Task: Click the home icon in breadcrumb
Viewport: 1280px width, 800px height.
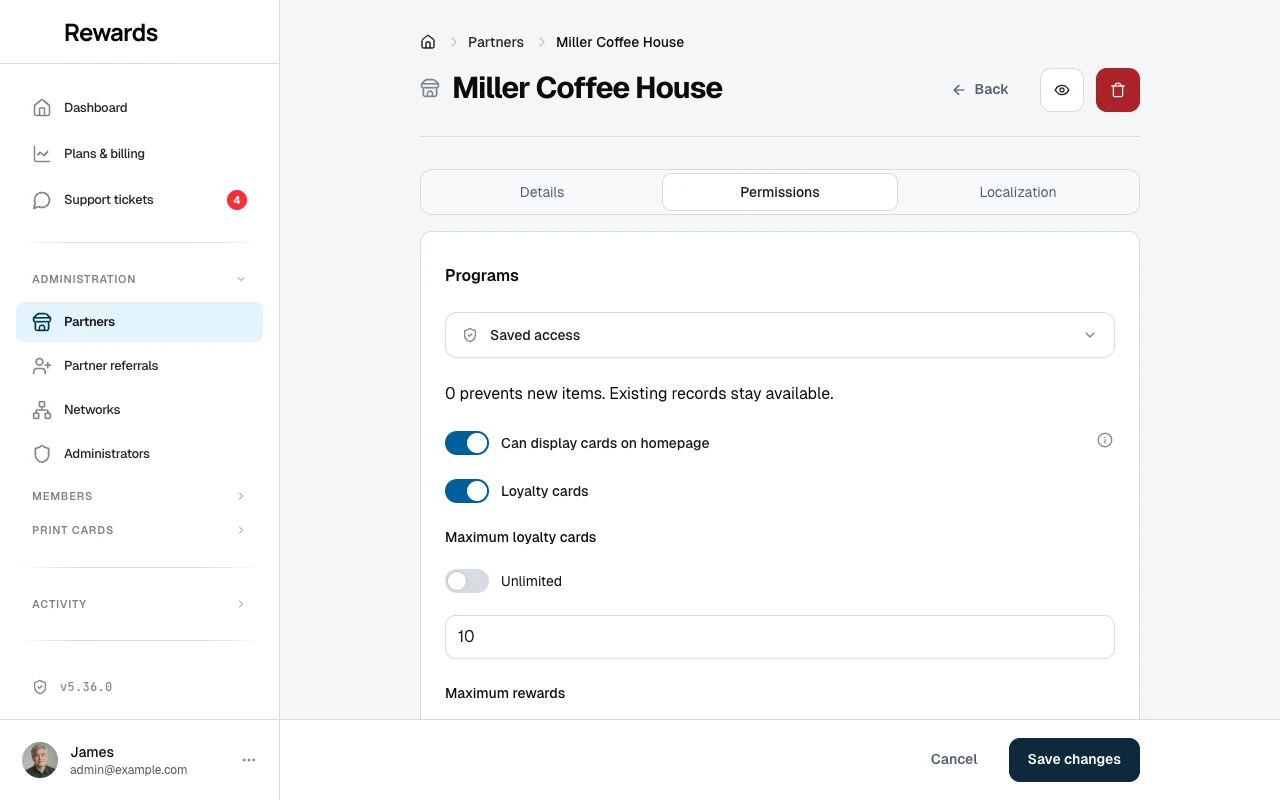Action: 428,42
